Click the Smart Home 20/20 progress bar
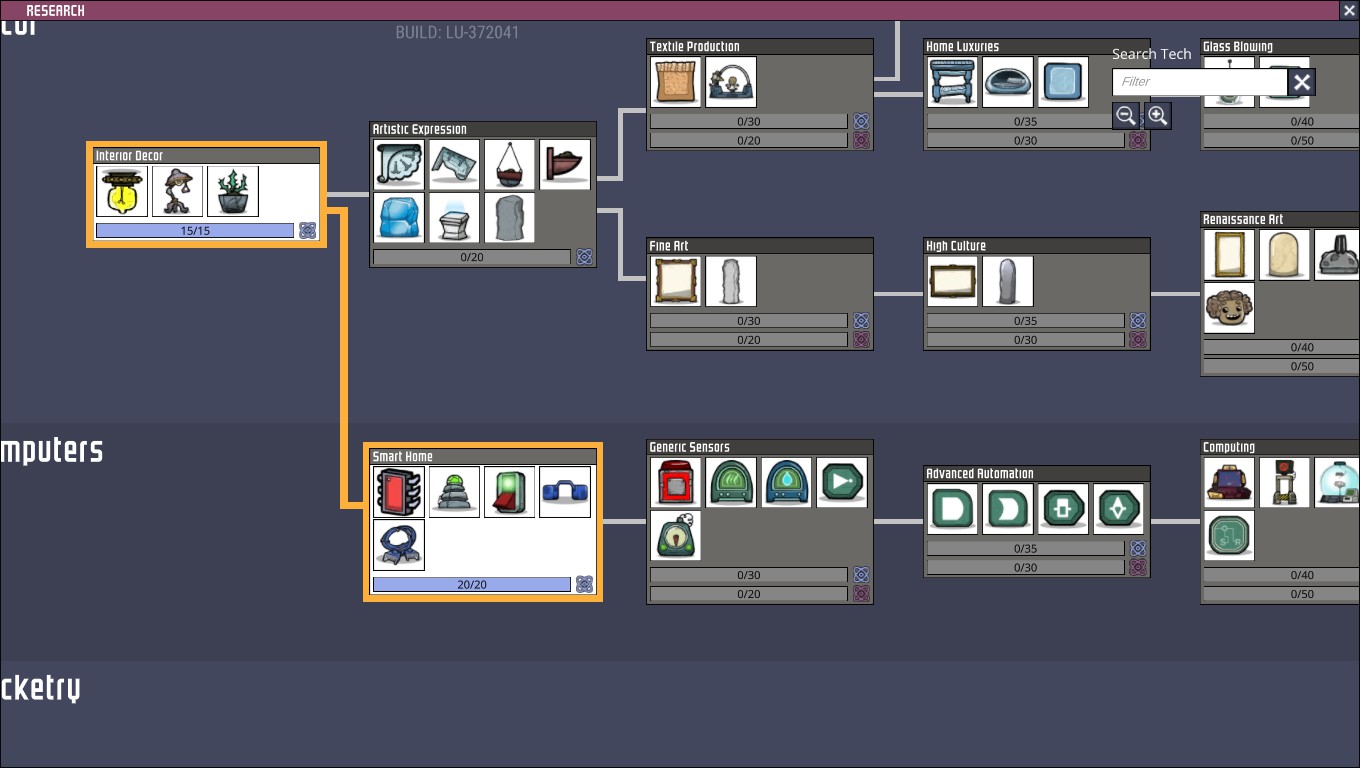Image resolution: width=1360 pixels, height=768 pixels. (471, 584)
